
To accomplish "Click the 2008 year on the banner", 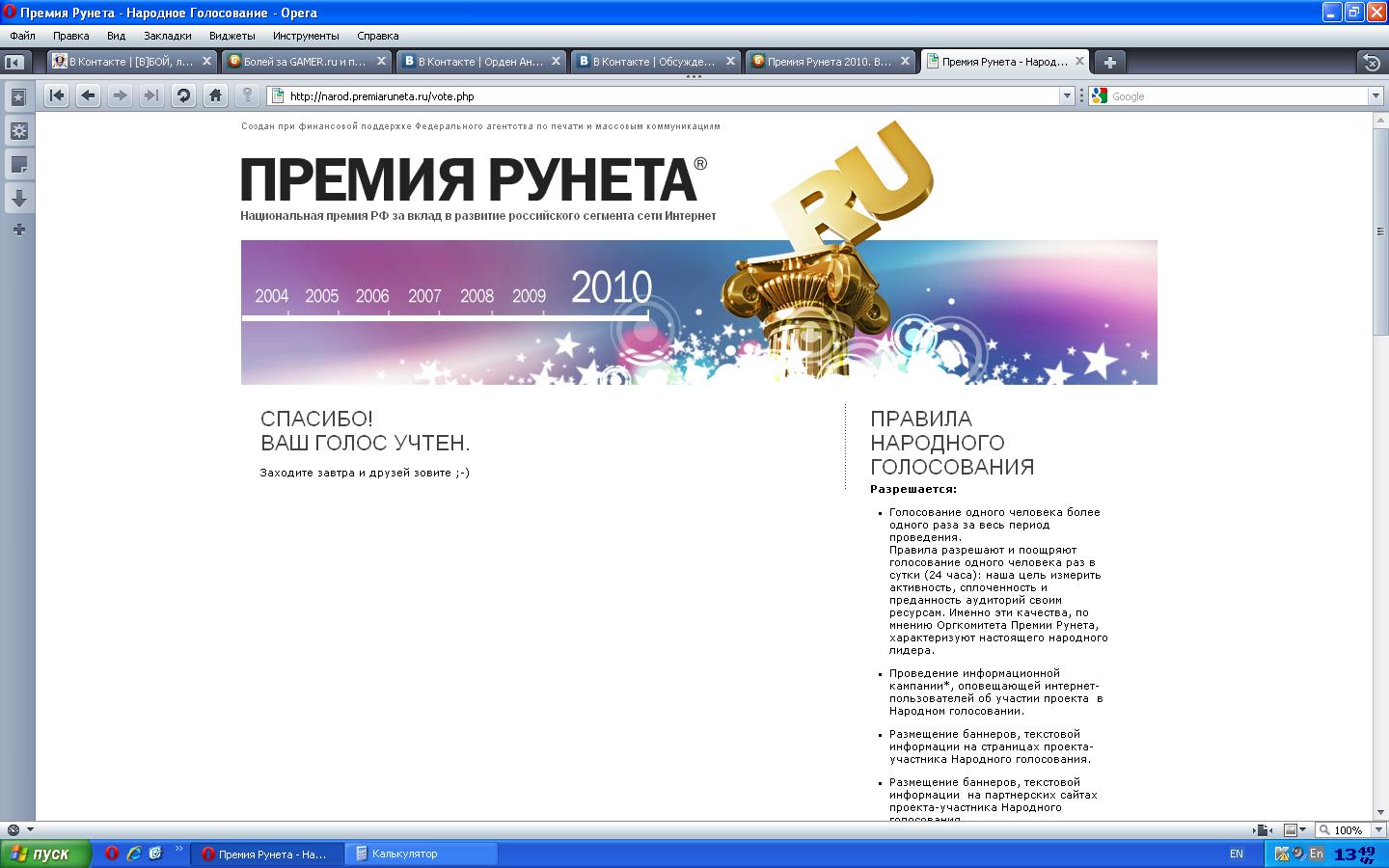I will (x=477, y=296).
